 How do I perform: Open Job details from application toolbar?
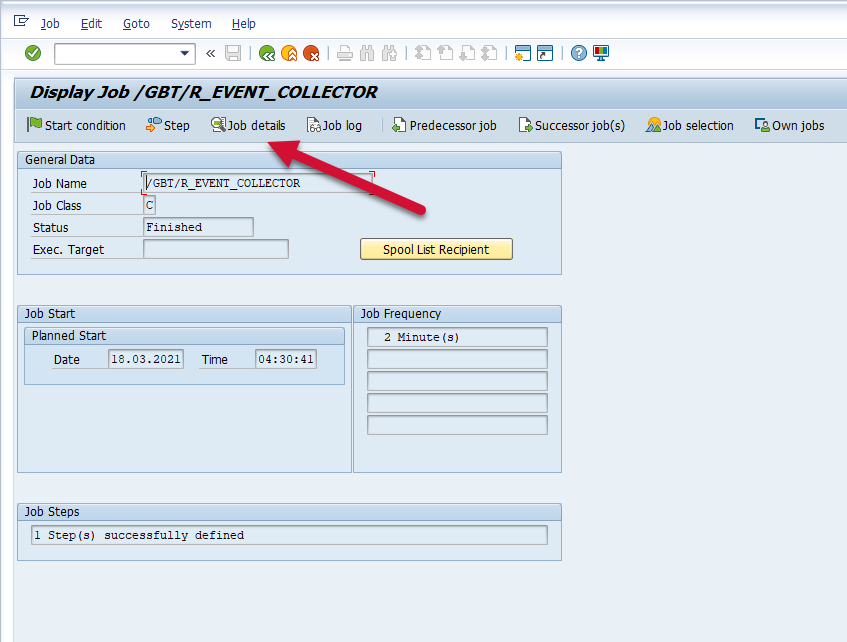(248, 125)
